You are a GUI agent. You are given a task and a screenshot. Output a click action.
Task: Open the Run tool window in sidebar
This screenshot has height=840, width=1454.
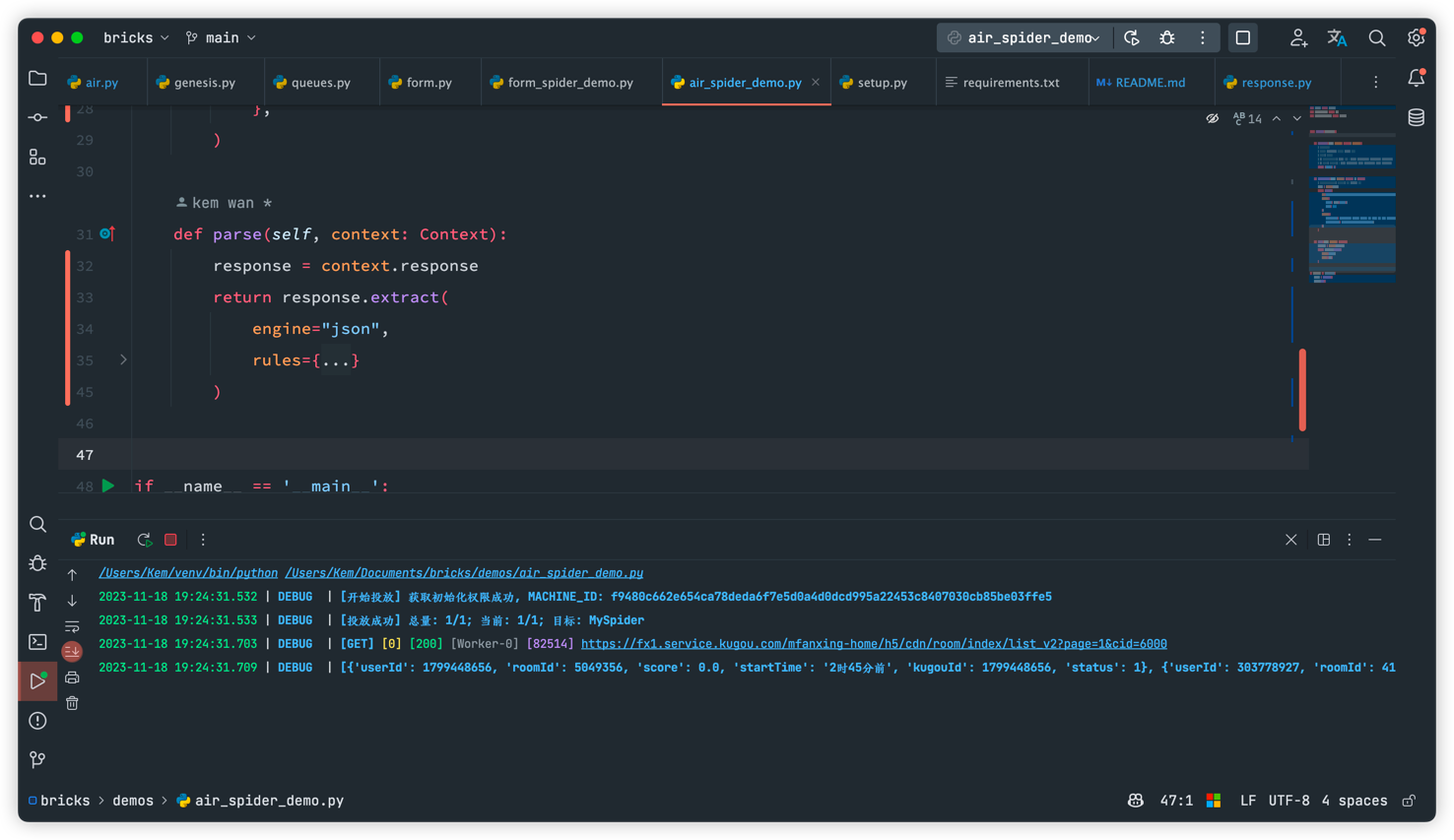pos(37,681)
